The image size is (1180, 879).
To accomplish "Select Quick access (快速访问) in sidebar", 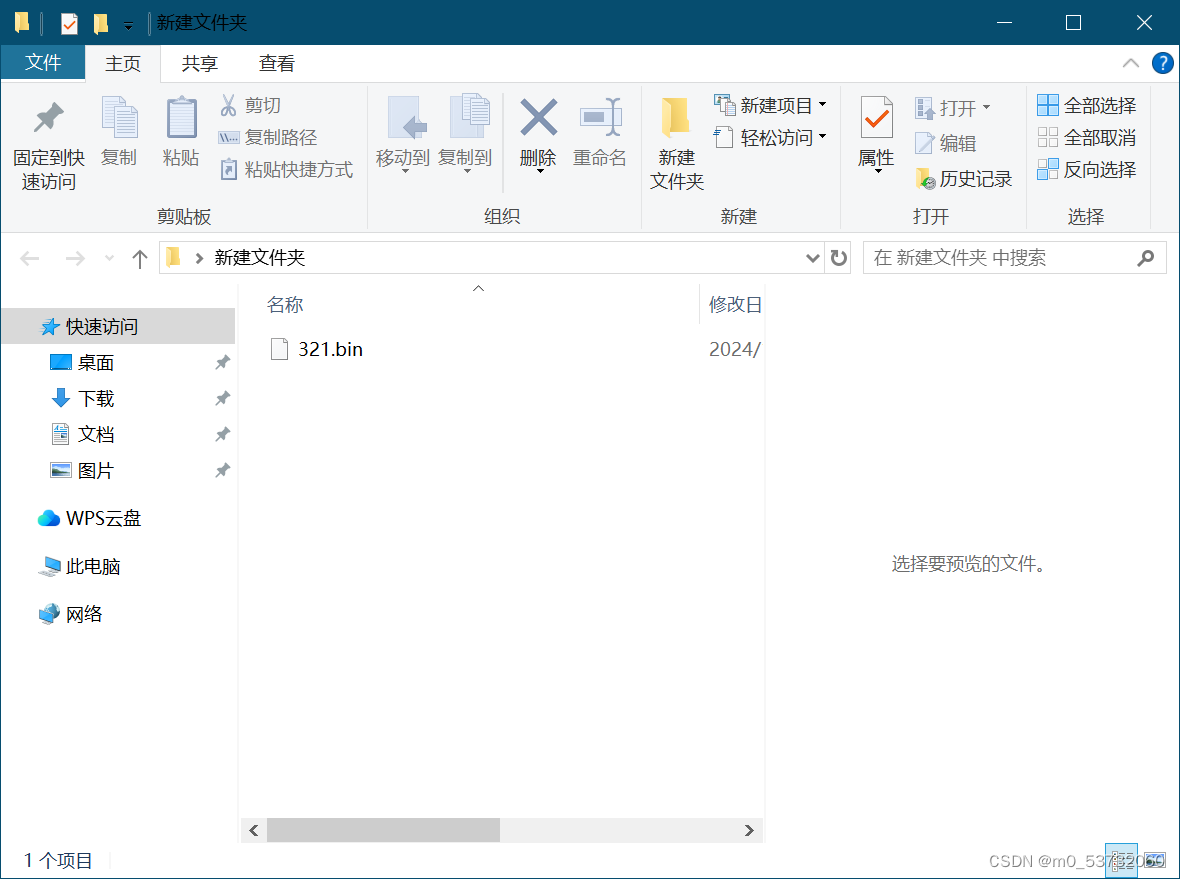I will point(118,327).
